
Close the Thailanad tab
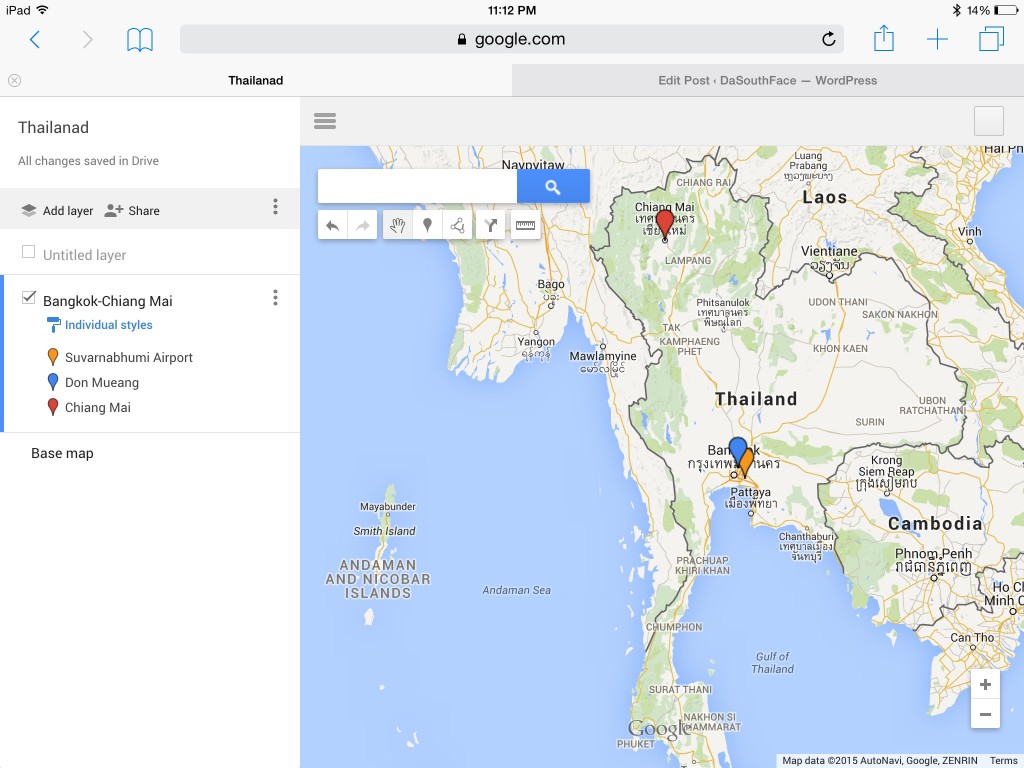[x=14, y=80]
